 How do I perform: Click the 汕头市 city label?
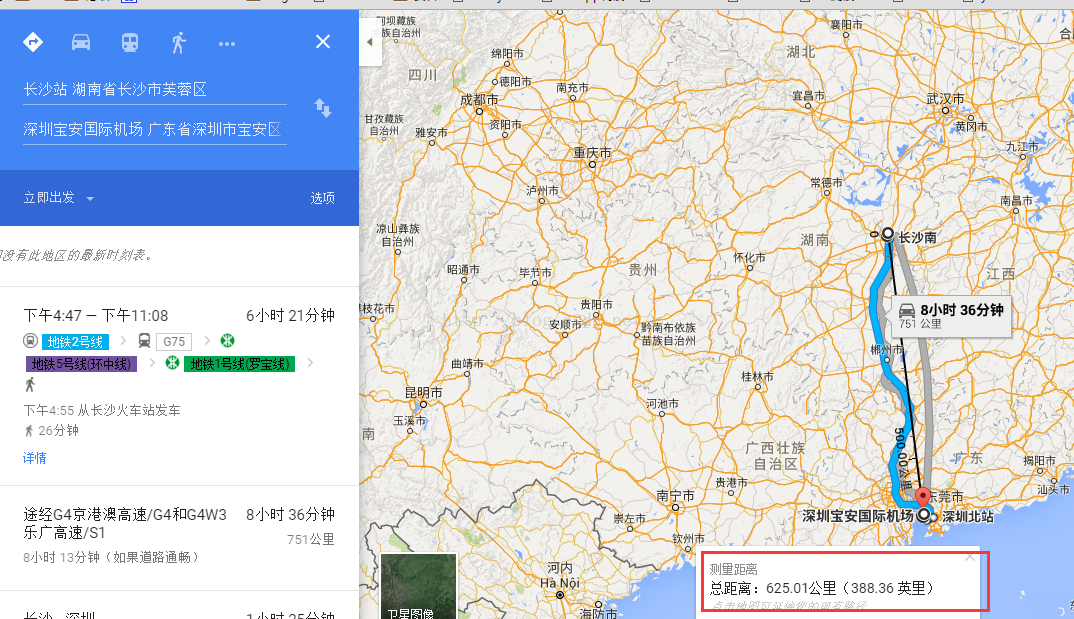point(1053,490)
